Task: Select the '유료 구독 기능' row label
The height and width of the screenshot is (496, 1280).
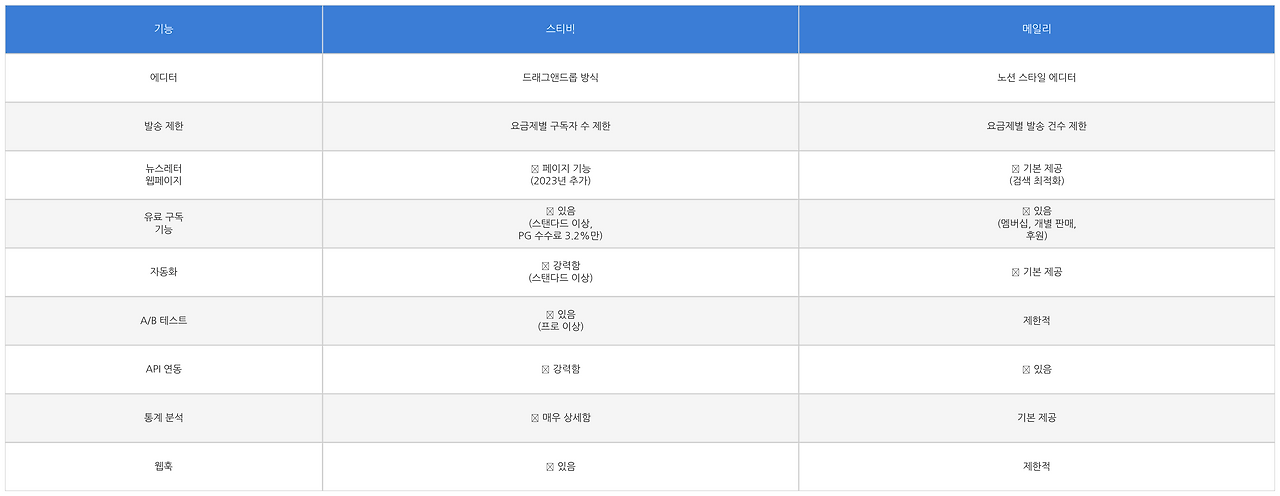Action: [164, 224]
